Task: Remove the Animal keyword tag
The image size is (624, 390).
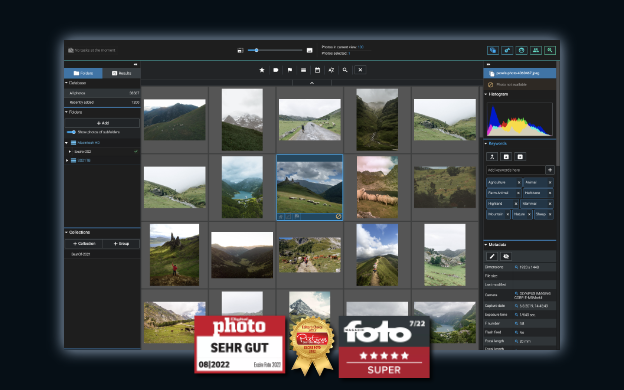Action: [x=550, y=182]
